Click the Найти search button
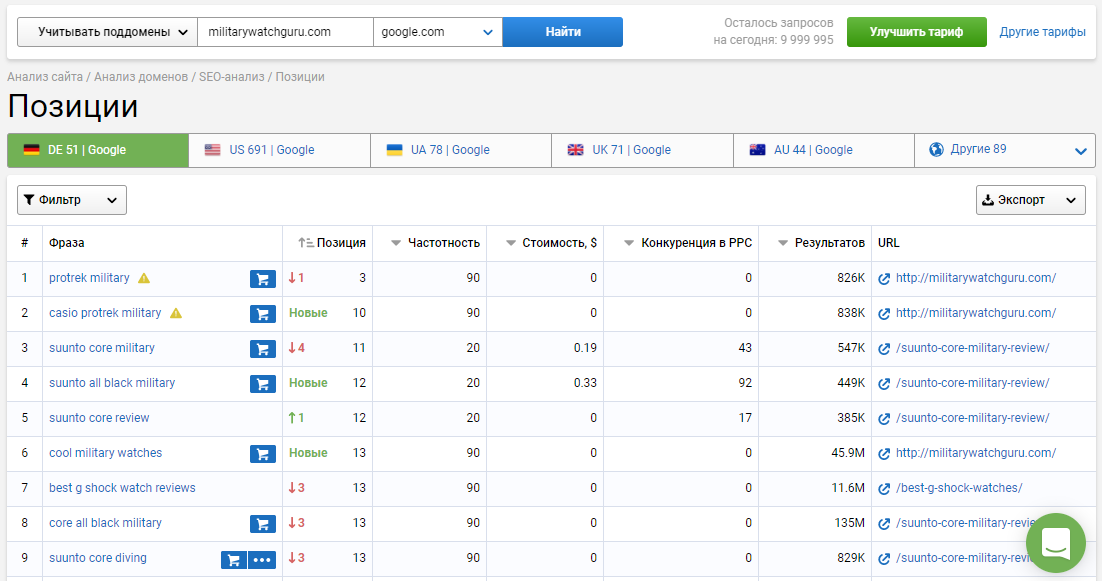The width and height of the screenshot is (1102, 581). coord(563,32)
